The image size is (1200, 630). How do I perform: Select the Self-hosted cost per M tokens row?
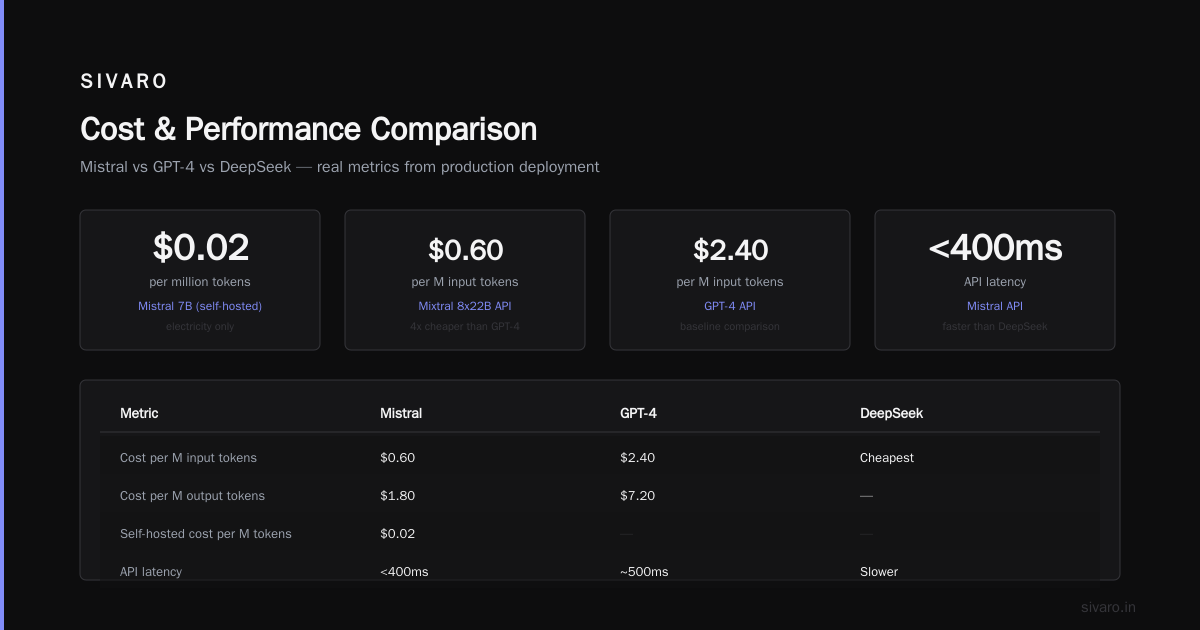pos(600,534)
